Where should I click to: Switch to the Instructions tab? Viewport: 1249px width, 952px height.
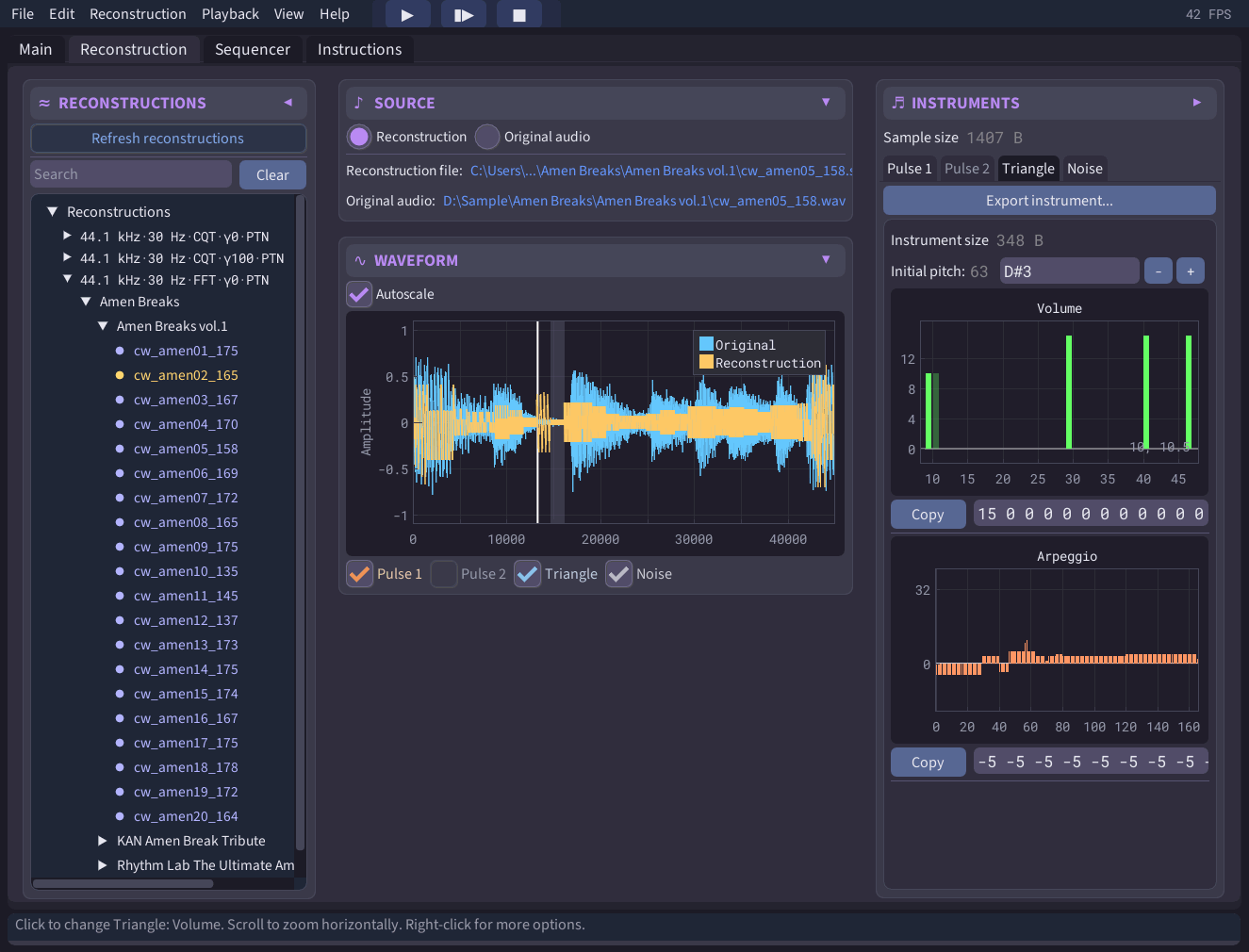(x=359, y=49)
